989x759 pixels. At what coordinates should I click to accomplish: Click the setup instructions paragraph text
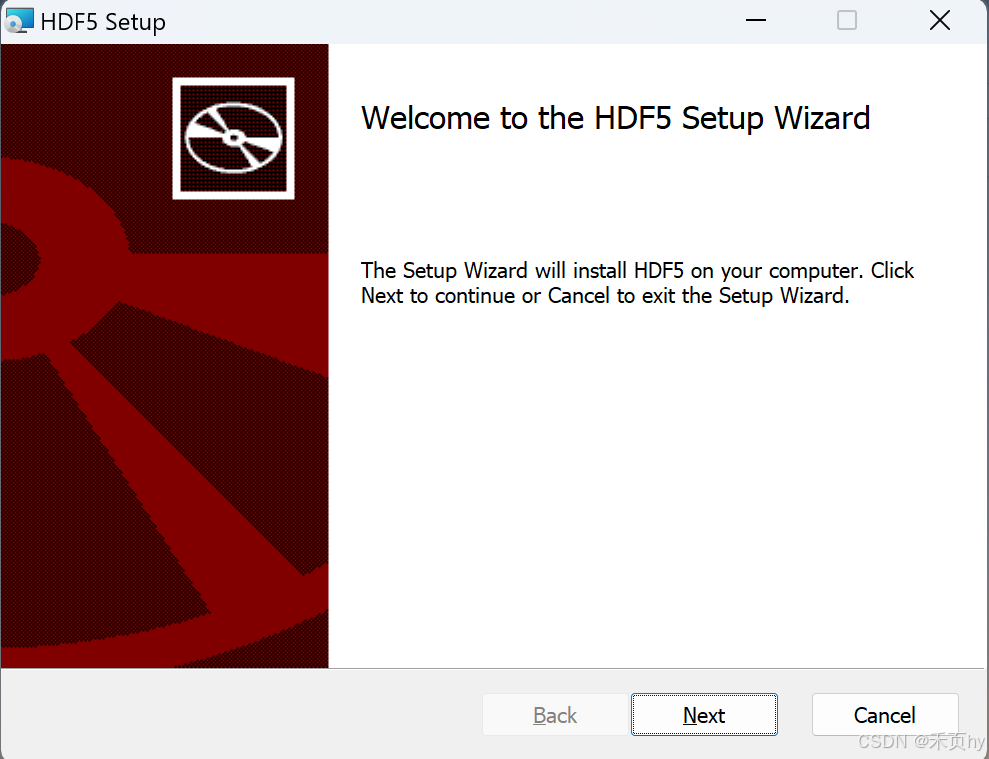pos(637,283)
